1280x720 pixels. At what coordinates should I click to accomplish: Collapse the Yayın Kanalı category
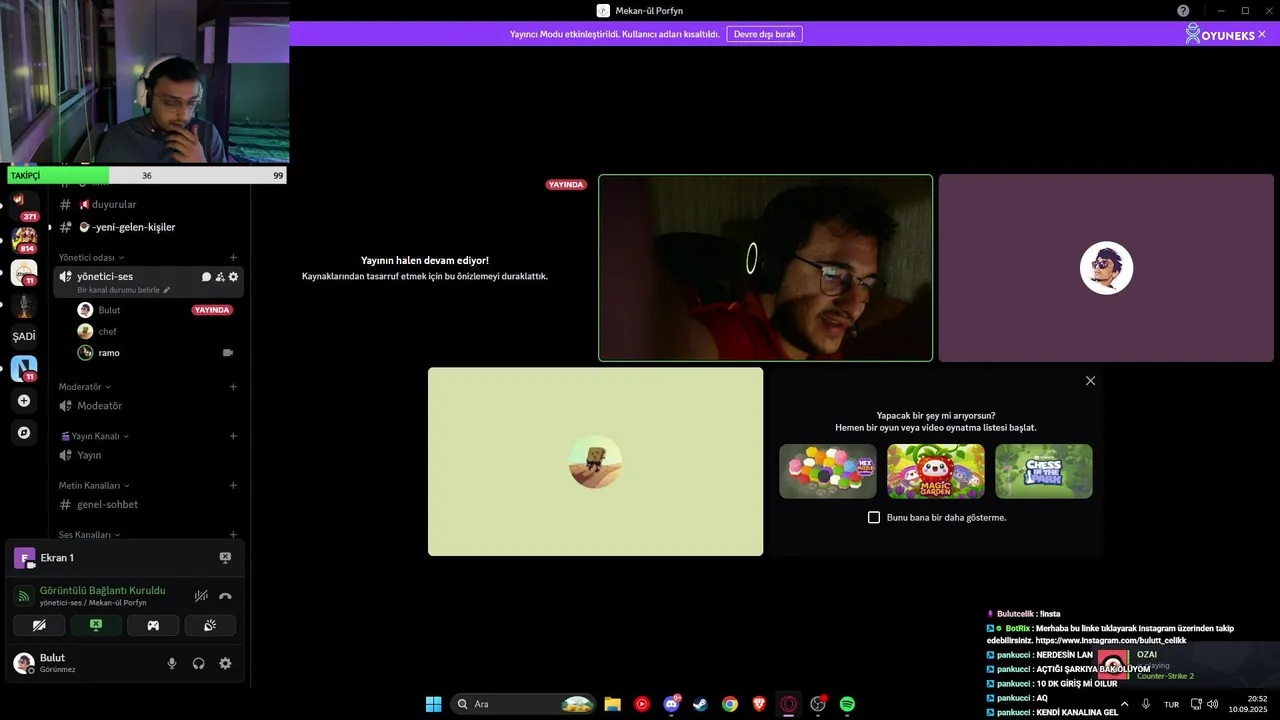click(x=94, y=436)
